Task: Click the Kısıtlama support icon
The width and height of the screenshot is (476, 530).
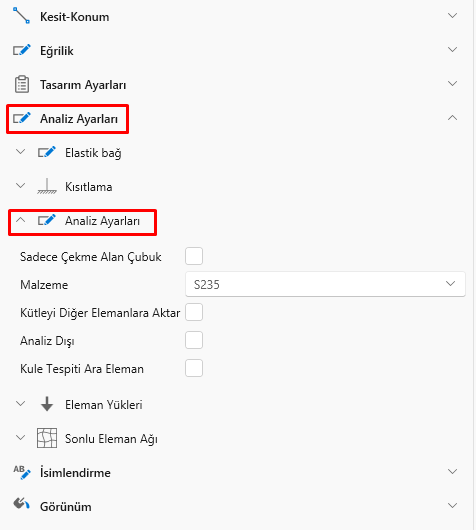Action: [47, 186]
